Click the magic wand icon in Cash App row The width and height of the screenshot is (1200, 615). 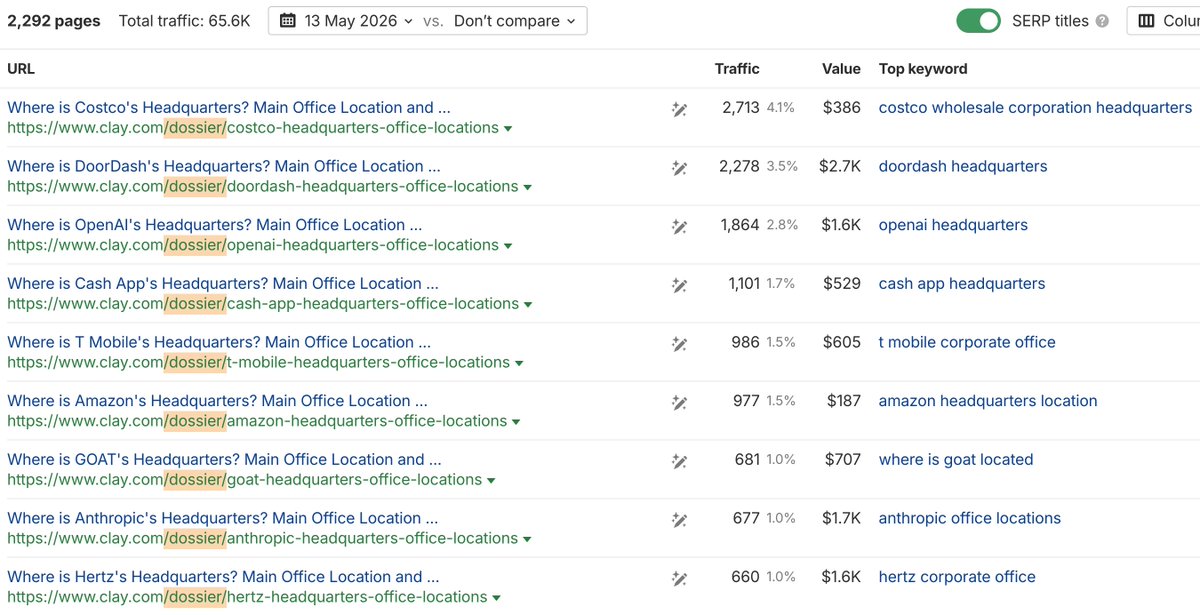(679, 287)
